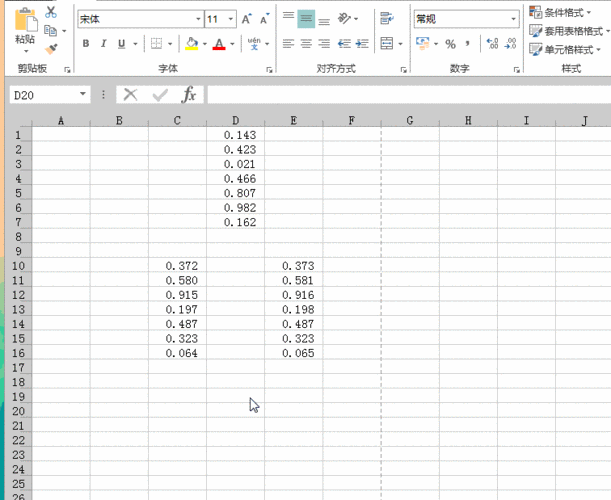The height and width of the screenshot is (500, 611).
Task: Open the Copy options arrow
Action: click(64, 31)
